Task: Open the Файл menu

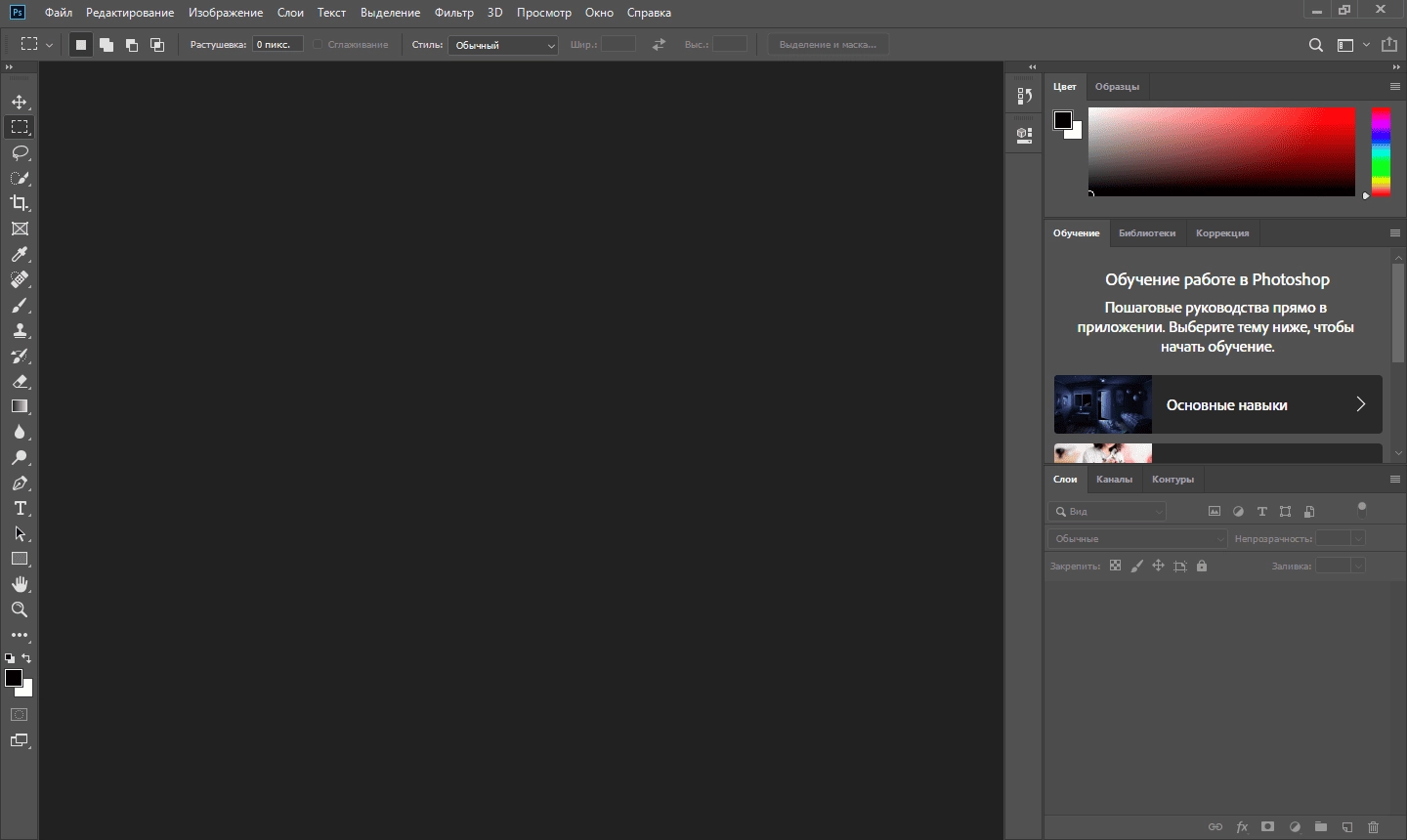Action: coord(59,13)
